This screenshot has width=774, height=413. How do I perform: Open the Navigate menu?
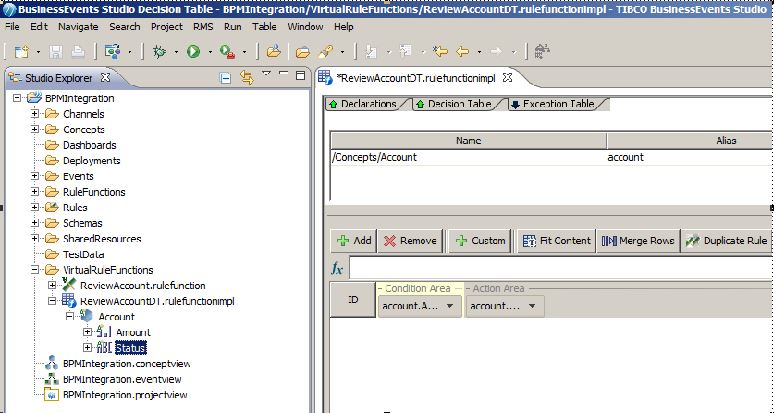click(78, 27)
